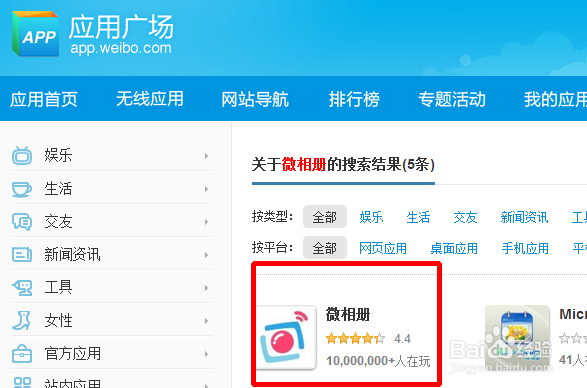Image resolution: width=587 pixels, height=388 pixels.
Task: Expand the 工具 category arrow
Action: pyautogui.click(x=206, y=288)
